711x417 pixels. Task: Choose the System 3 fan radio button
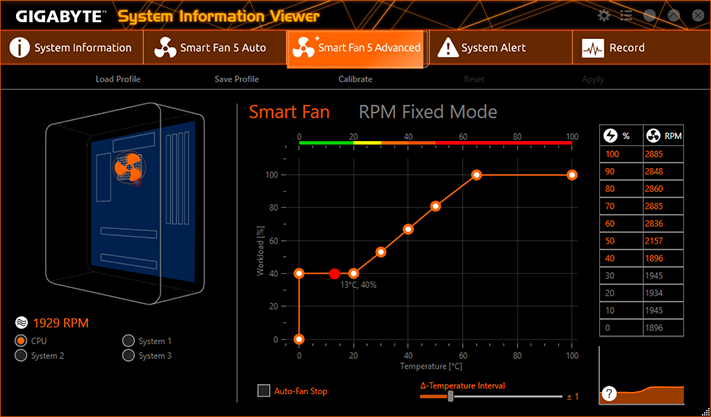[x=128, y=356]
